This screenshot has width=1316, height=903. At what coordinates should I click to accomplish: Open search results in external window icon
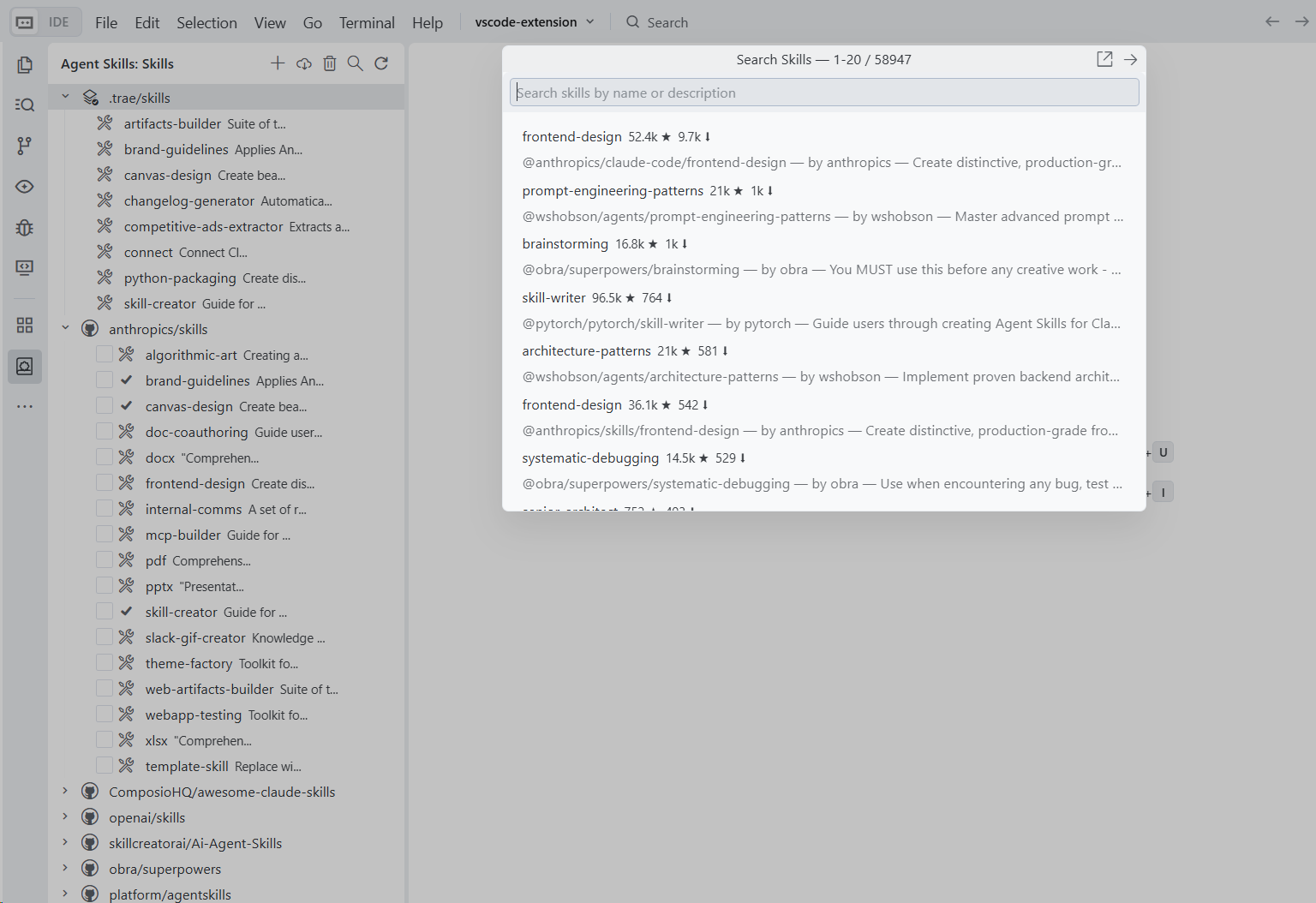1104,59
